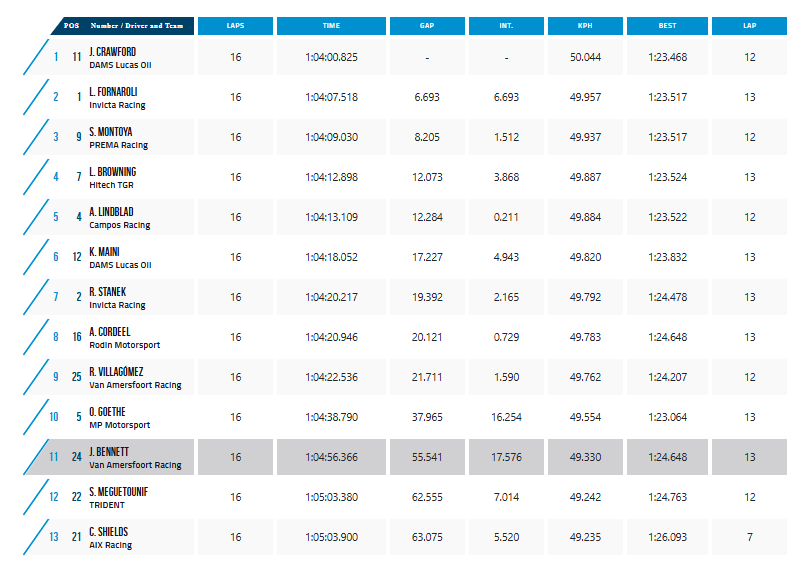Sort by the BEST column header
Screen dimensions: 799x574
coord(667,26)
